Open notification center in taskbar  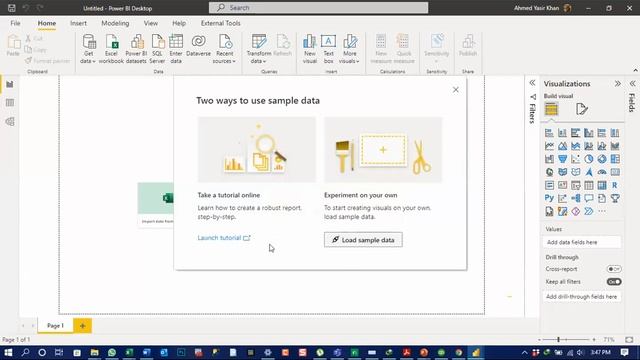tap(624, 352)
